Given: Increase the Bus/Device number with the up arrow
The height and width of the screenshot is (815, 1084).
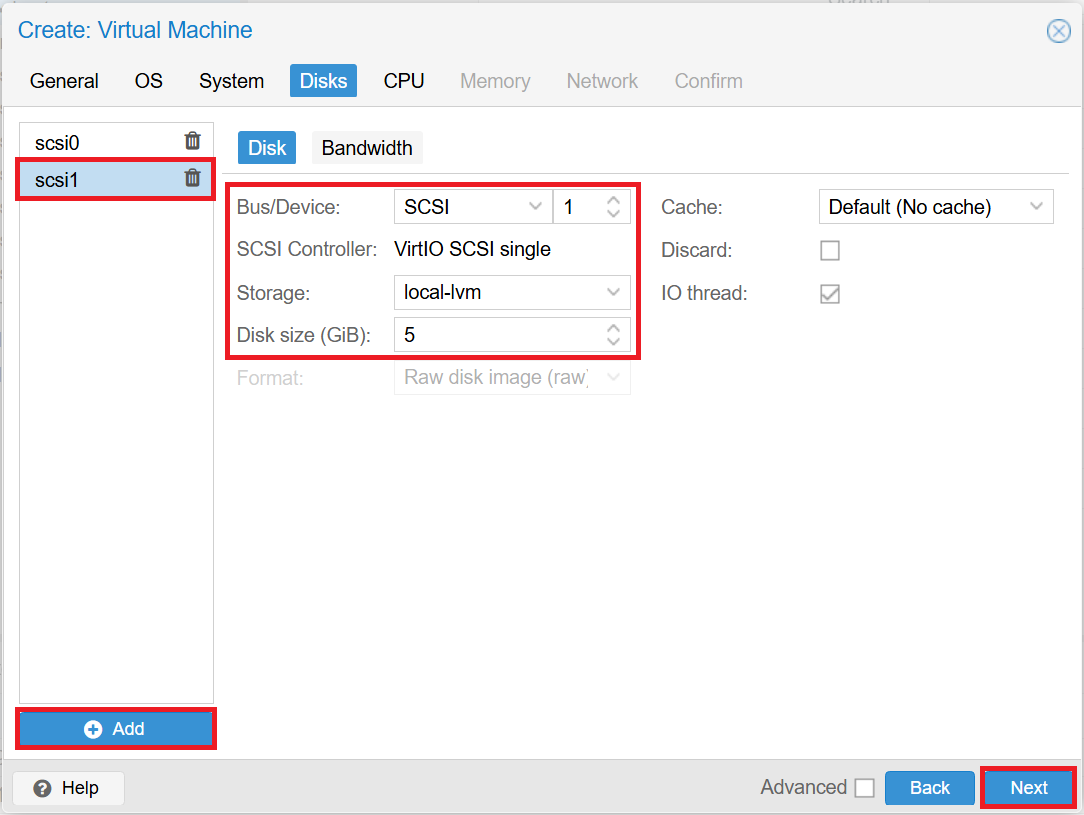Looking at the screenshot, I should coord(613,200).
